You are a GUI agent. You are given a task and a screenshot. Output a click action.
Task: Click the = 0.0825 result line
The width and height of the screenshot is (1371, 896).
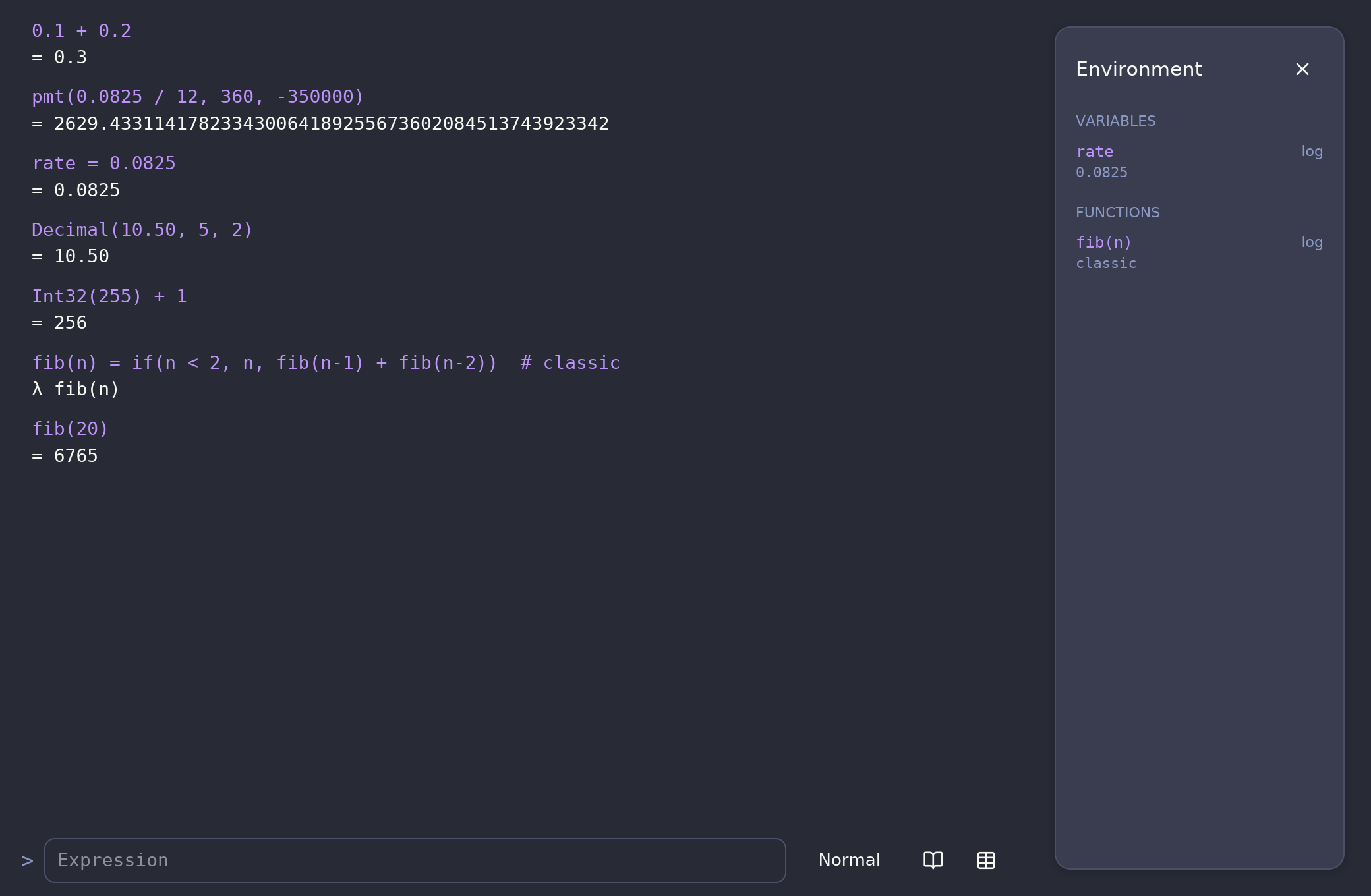(x=76, y=190)
